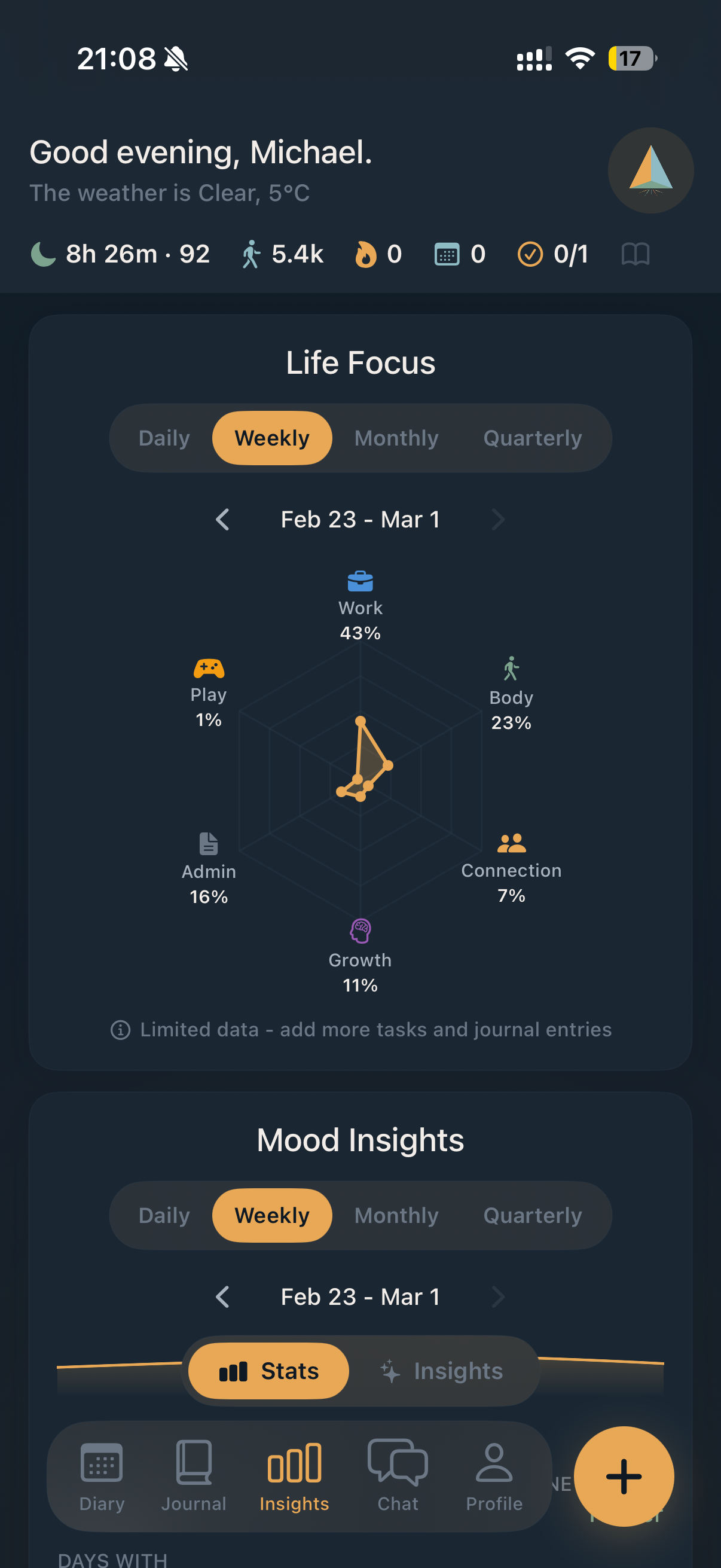This screenshot has height=1568, width=721.
Task: Open the Connection people icon
Action: [x=511, y=843]
